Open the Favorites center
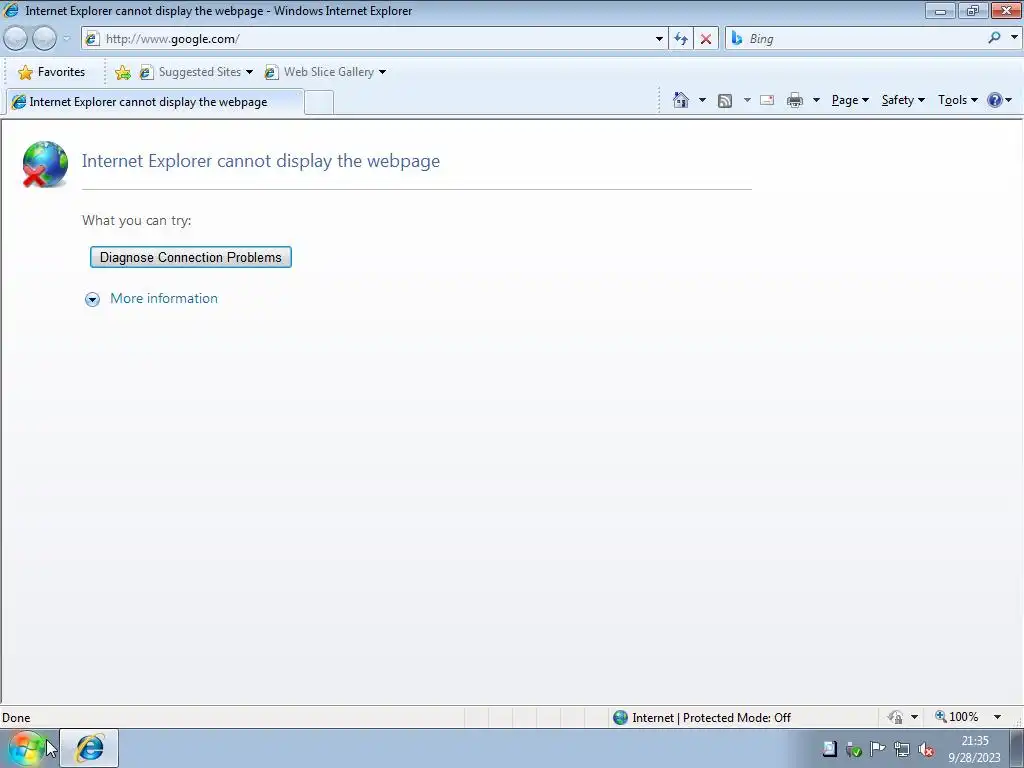 (52, 72)
